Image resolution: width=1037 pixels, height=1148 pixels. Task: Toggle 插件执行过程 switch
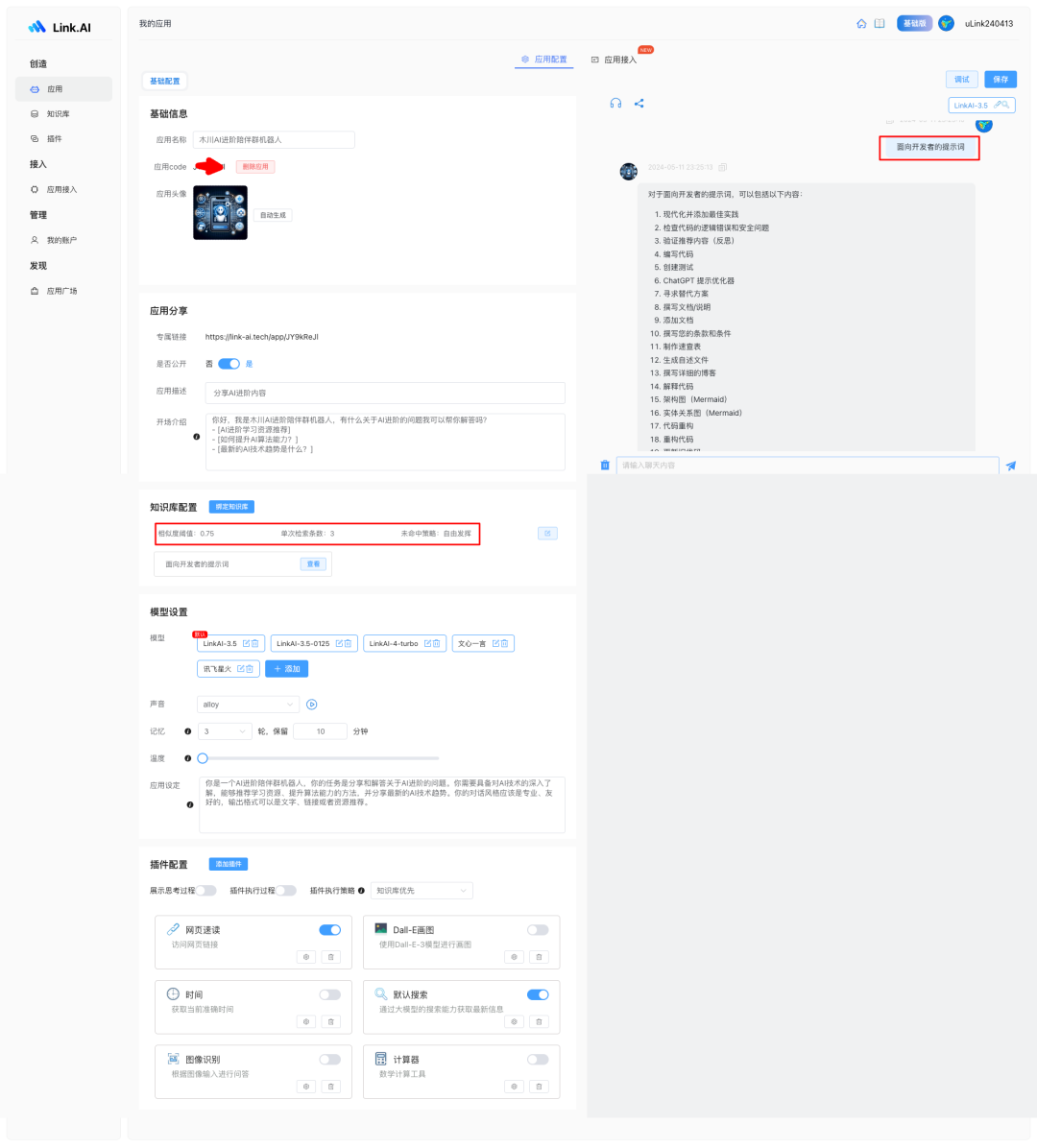(x=285, y=891)
